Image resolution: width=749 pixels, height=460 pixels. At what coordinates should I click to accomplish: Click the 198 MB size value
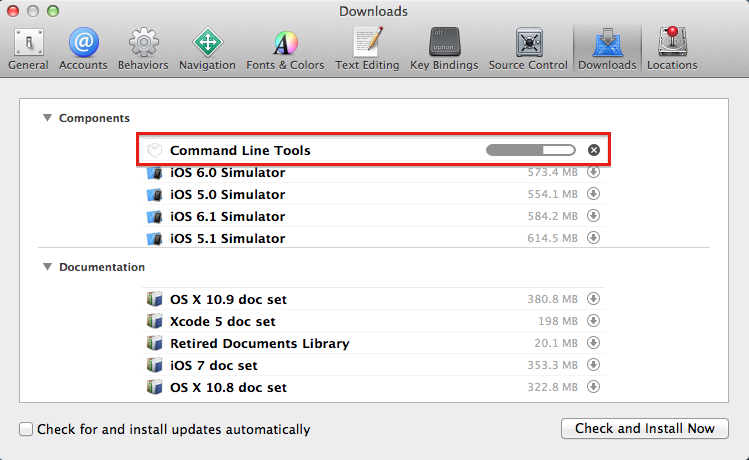tap(558, 321)
